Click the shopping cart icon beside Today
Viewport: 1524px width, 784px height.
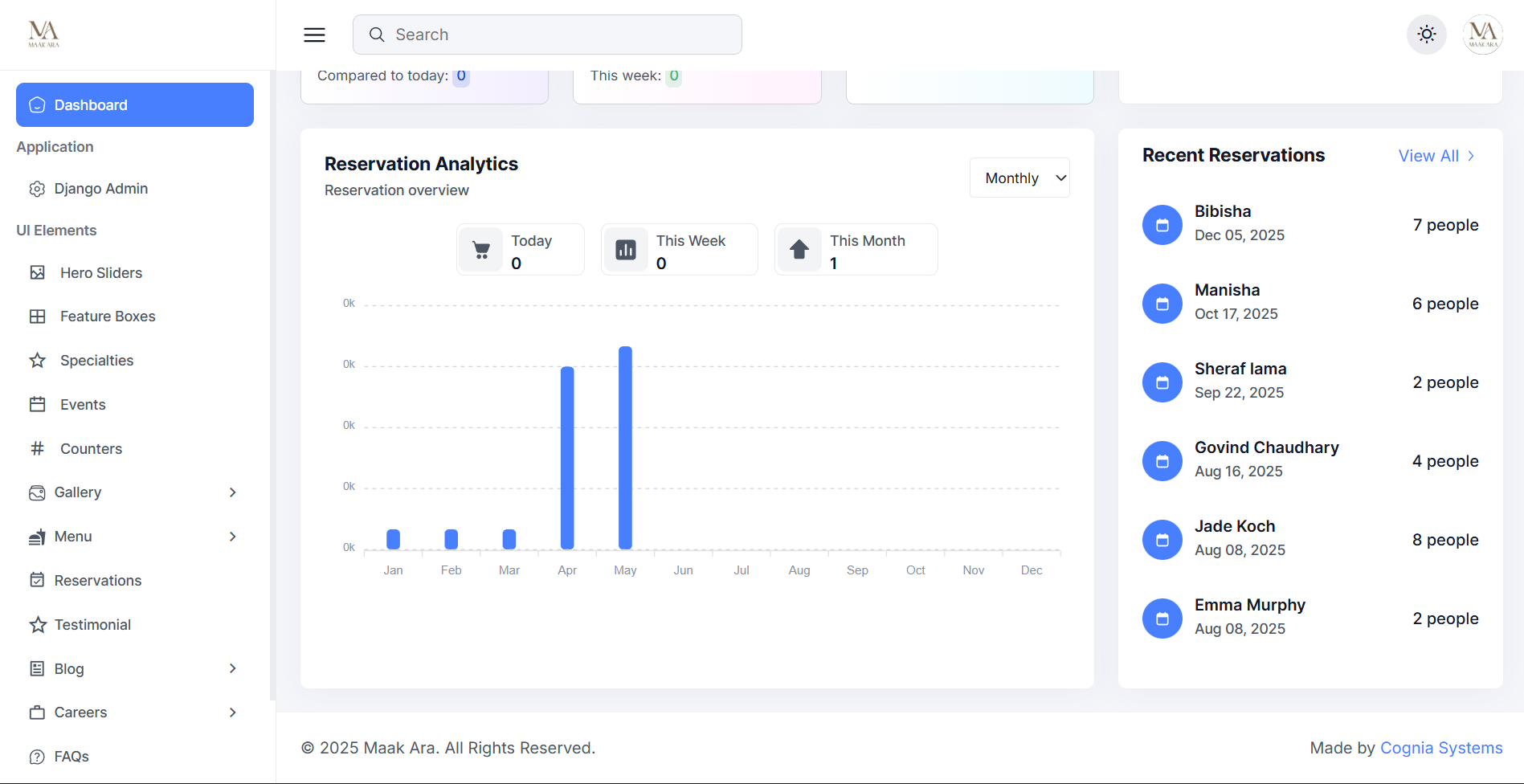tap(481, 249)
